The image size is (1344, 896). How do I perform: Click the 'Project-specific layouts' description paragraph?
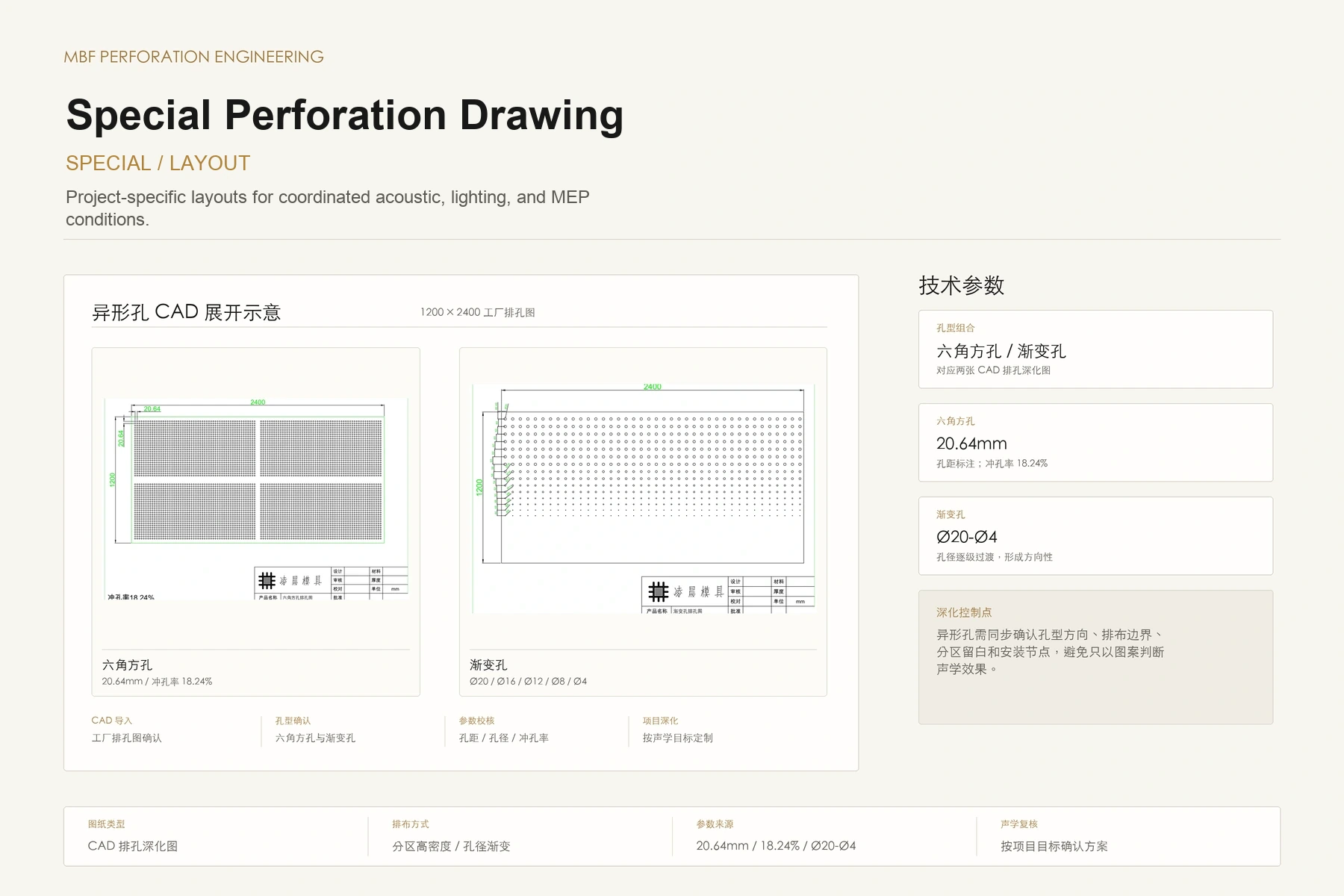328,208
